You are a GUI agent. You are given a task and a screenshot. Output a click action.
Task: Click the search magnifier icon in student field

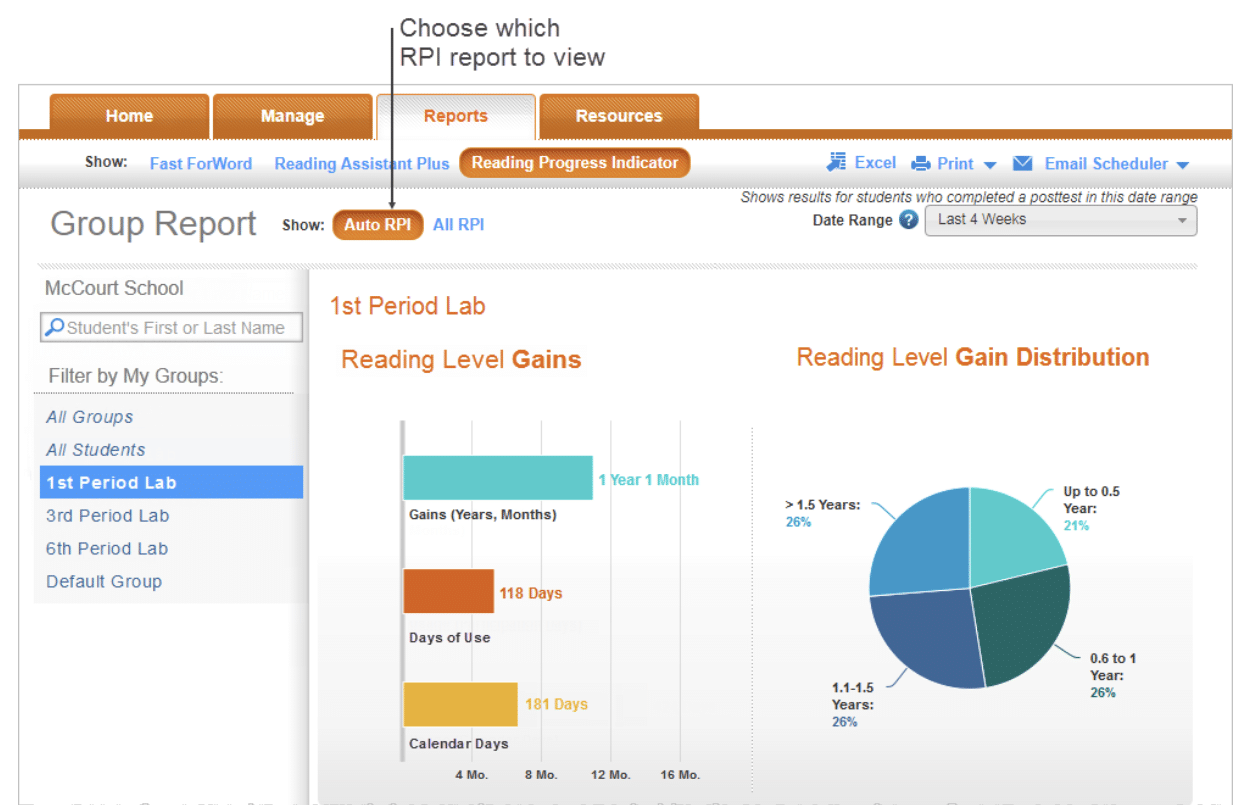tap(56, 328)
